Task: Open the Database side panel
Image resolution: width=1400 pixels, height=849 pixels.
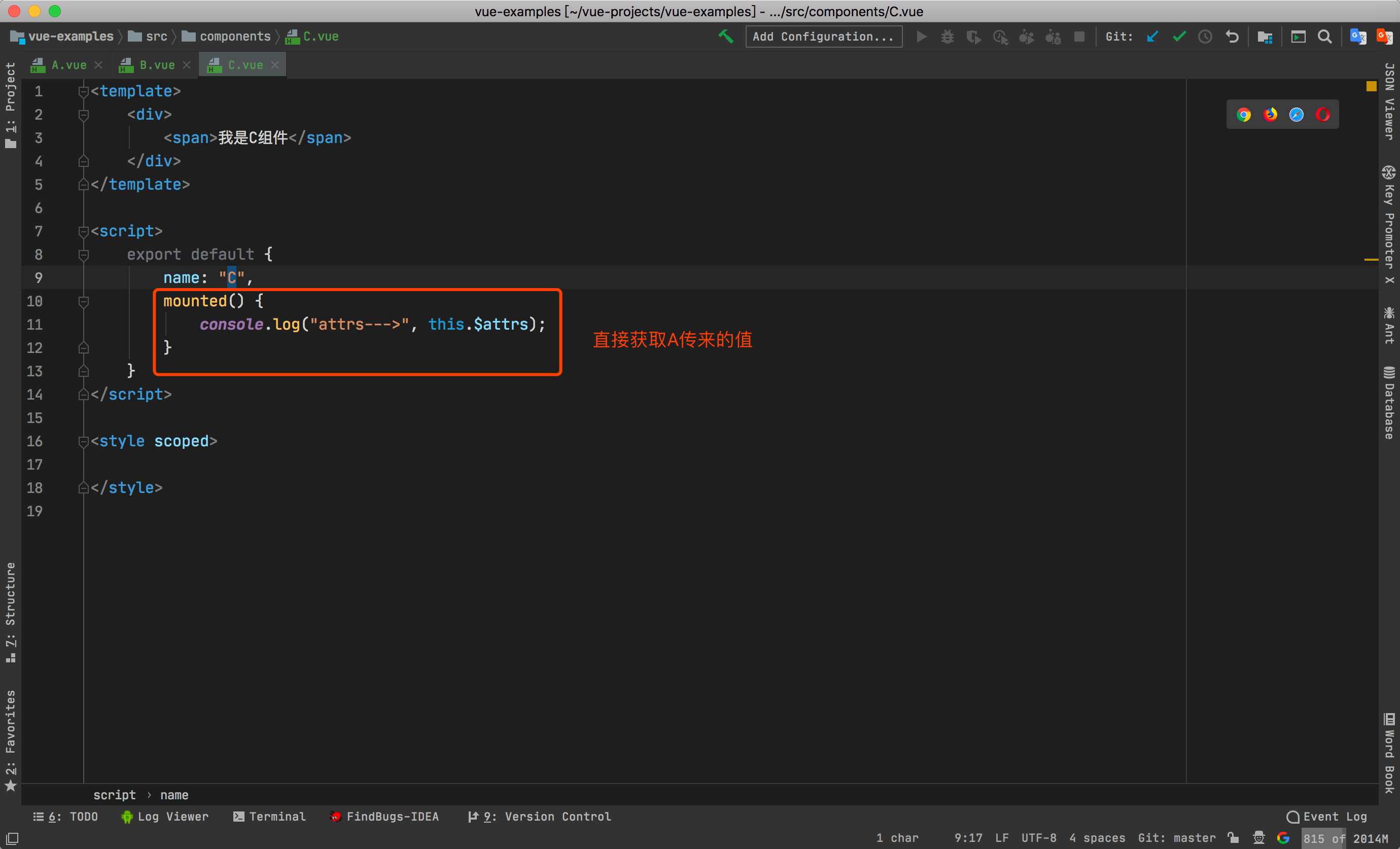Action: [1389, 403]
